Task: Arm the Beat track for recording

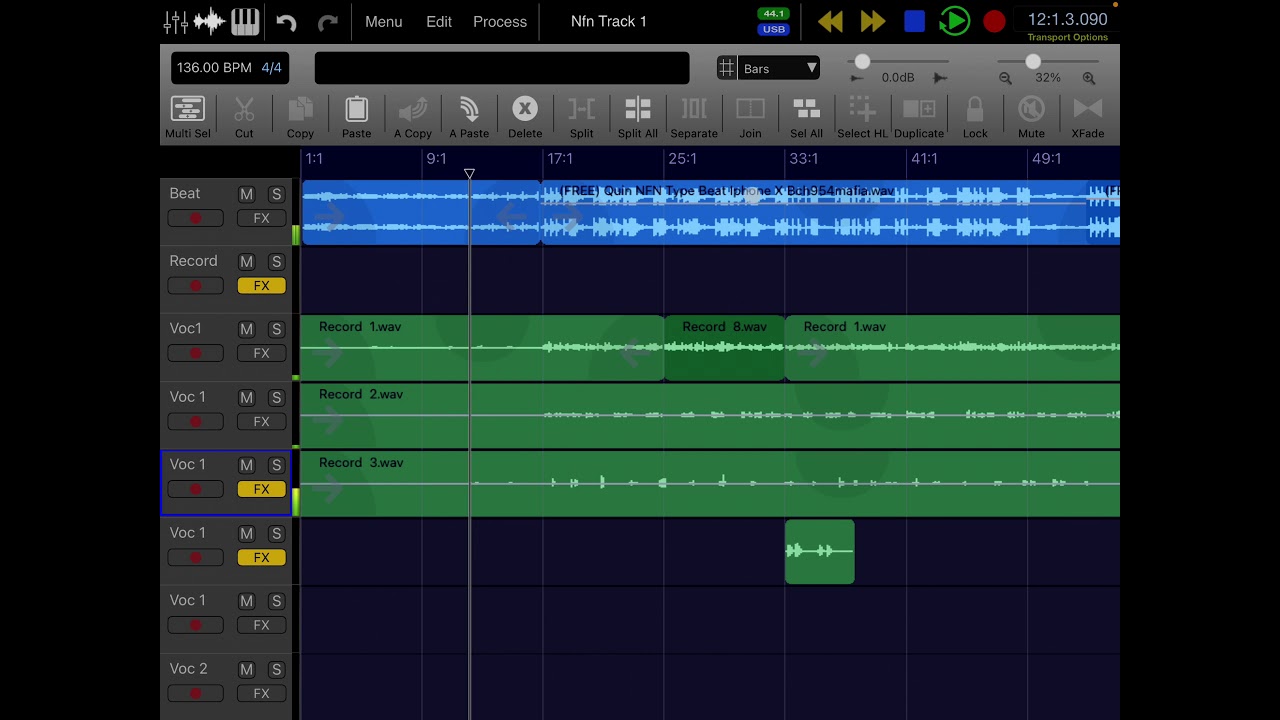Action: click(195, 218)
